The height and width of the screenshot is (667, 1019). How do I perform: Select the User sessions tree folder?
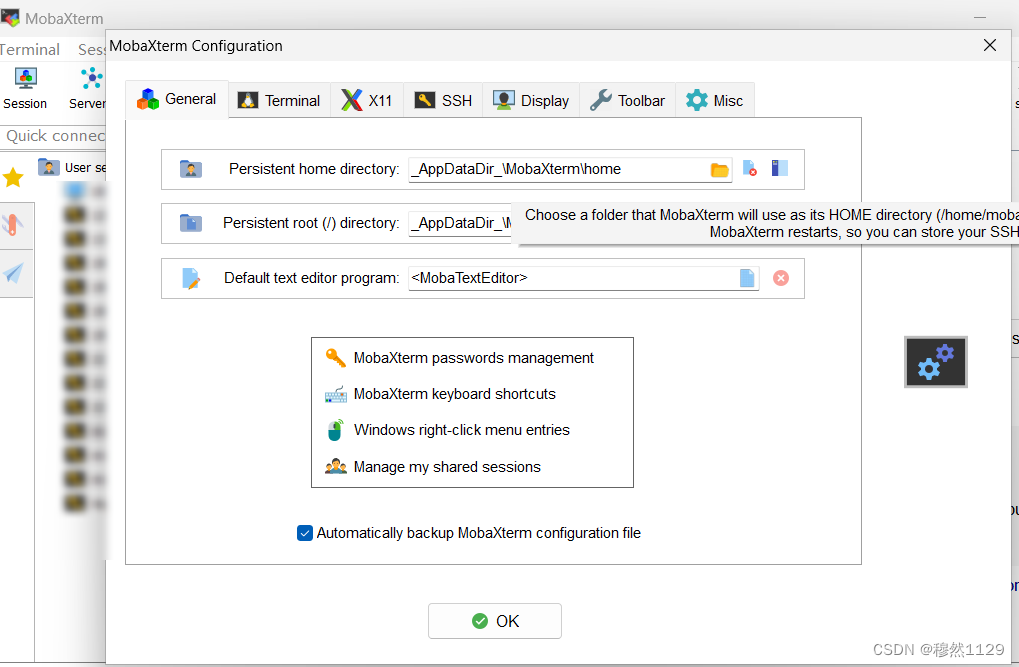click(x=72, y=168)
